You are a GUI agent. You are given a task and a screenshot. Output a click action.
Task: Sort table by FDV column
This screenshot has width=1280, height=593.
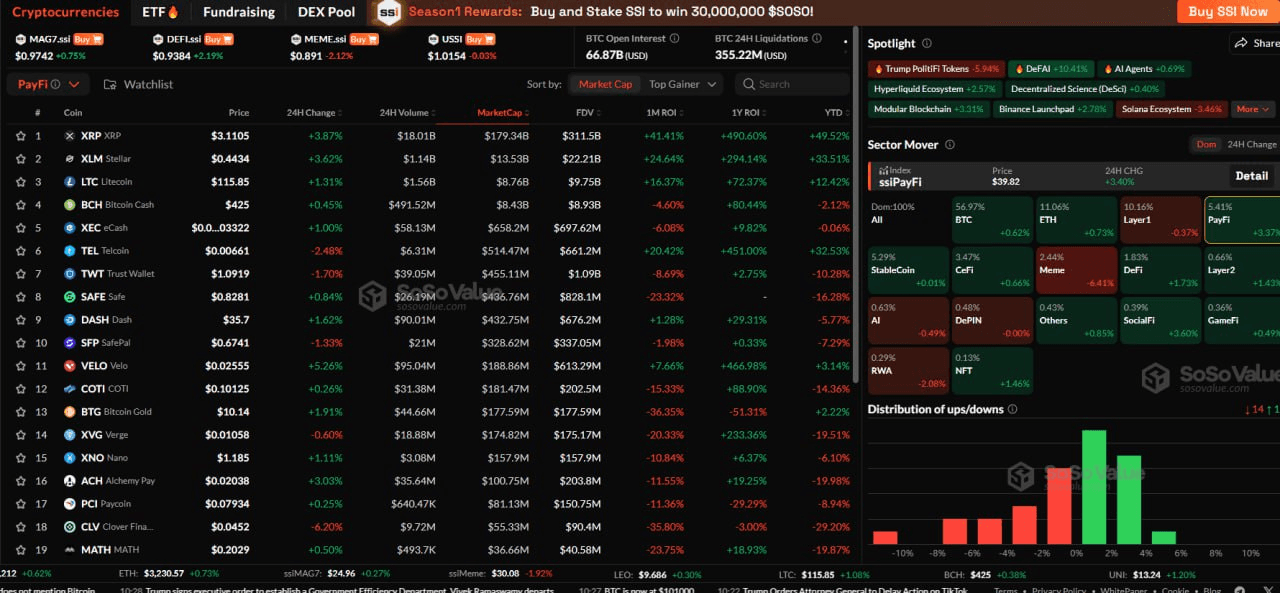[x=588, y=113]
